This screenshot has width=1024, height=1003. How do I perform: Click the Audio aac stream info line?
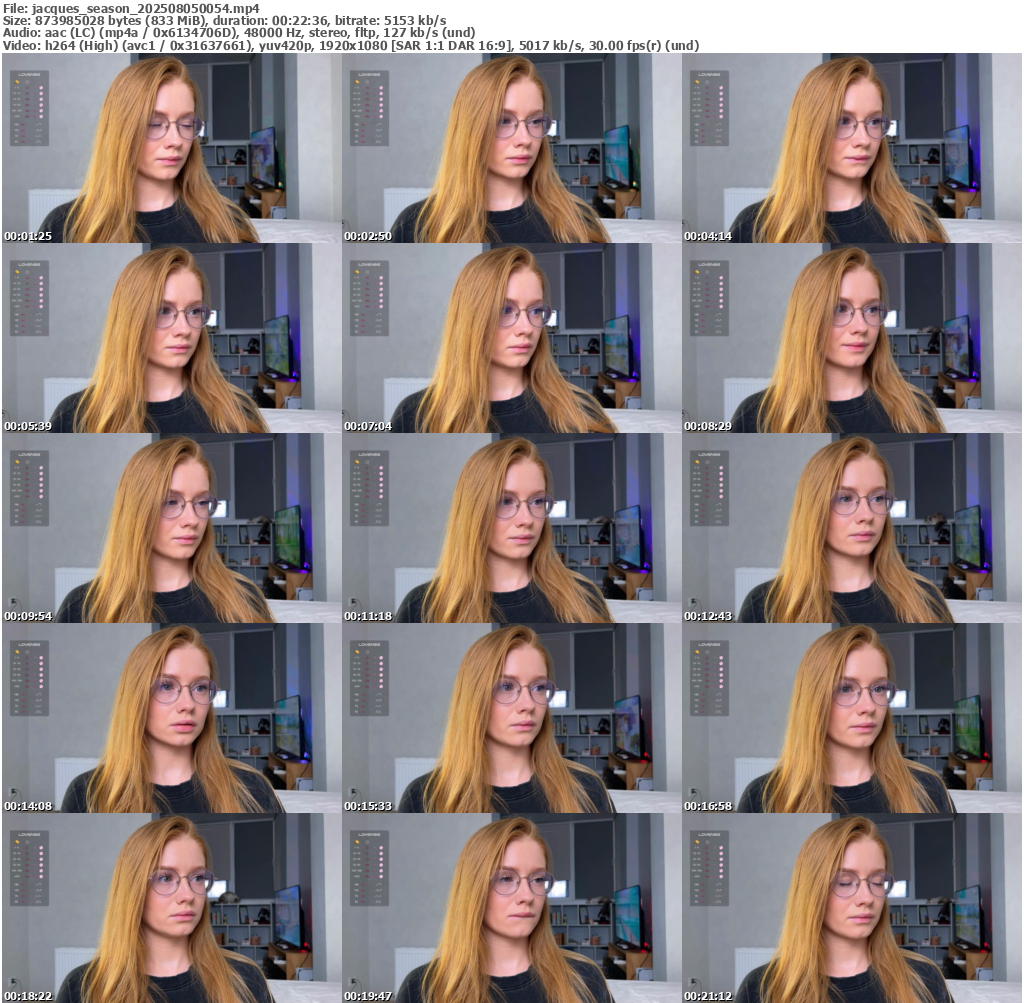click(239, 33)
